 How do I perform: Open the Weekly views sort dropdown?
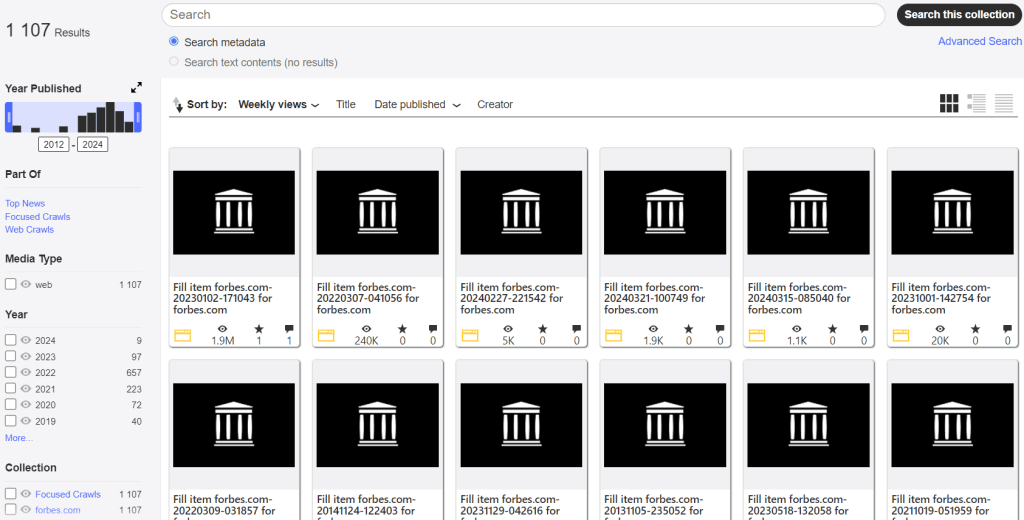278,104
